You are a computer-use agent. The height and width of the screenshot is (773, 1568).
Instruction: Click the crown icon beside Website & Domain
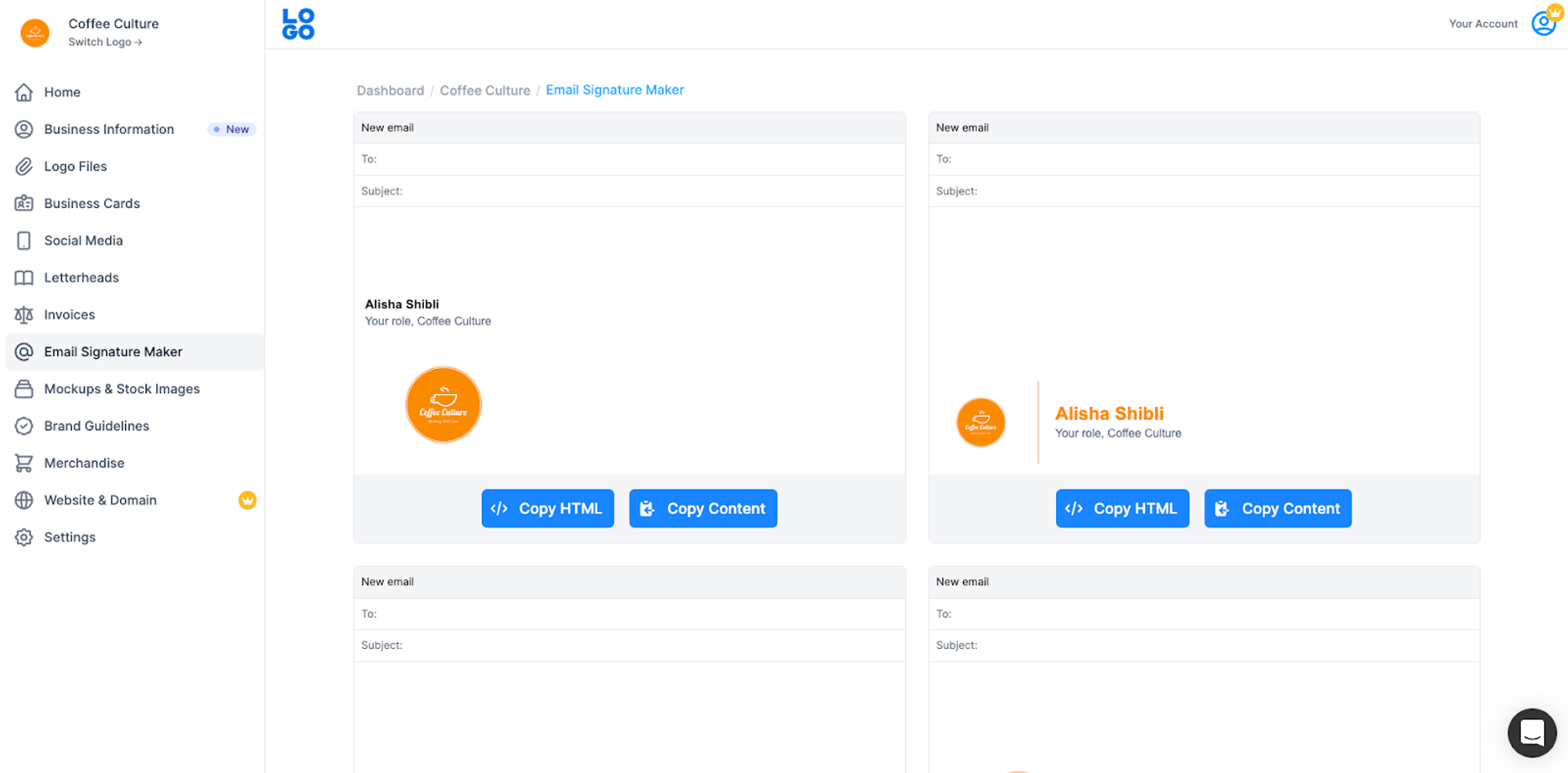[x=247, y=500]
